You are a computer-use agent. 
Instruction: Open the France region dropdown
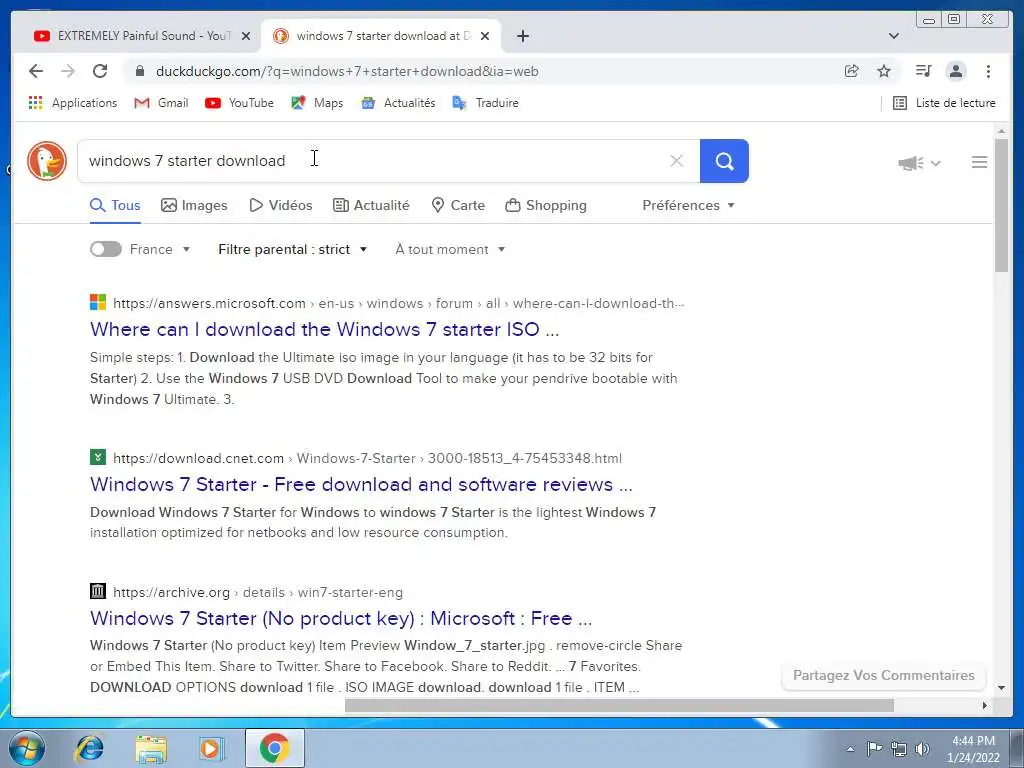[160, 249]
